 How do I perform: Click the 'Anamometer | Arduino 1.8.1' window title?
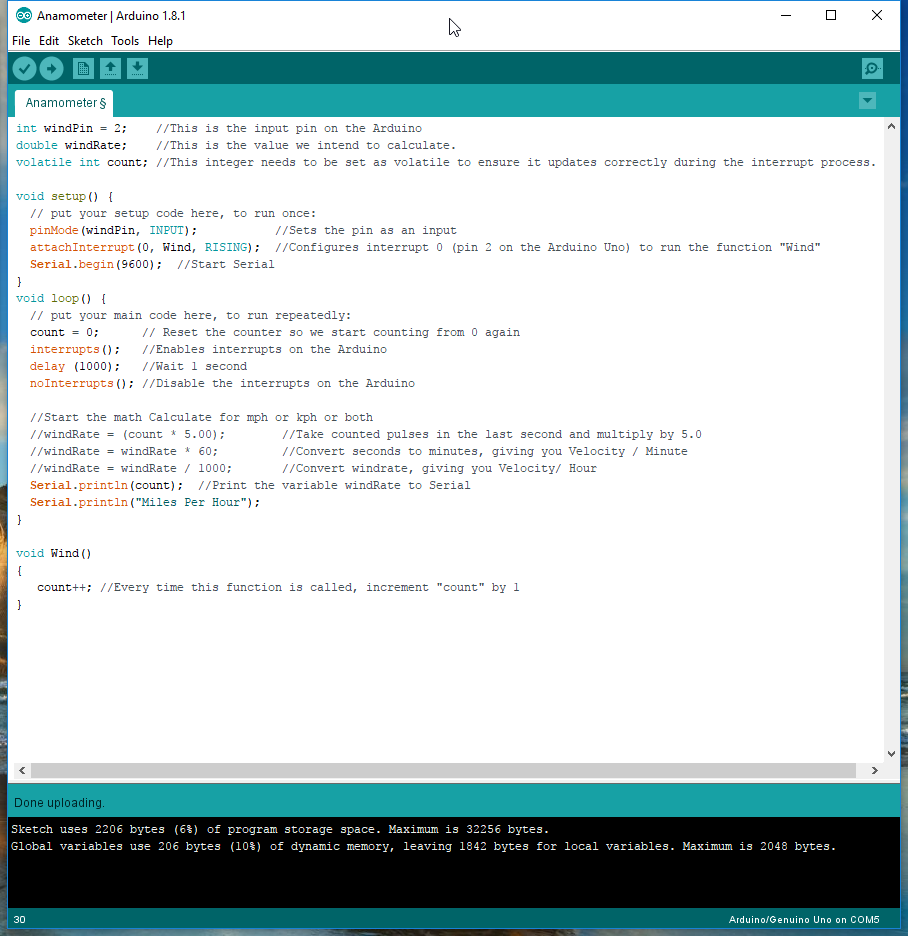click(x=111, y=16)
